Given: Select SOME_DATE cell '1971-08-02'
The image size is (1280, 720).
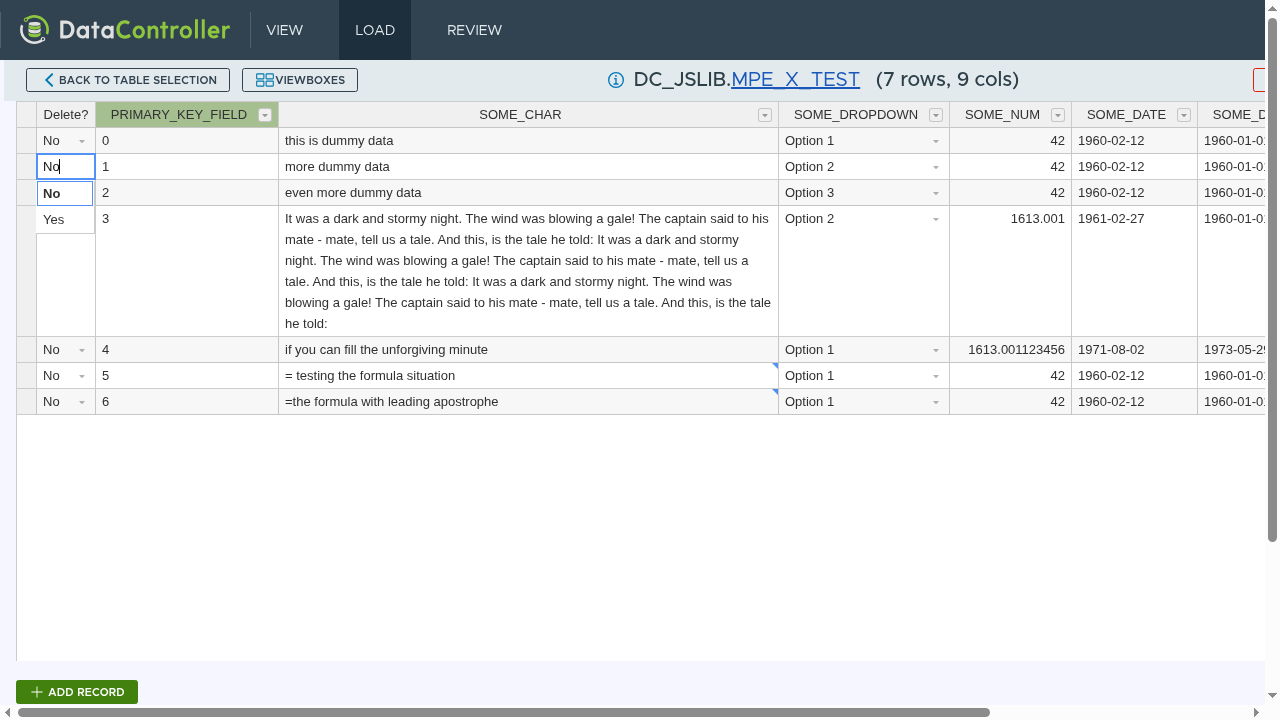Looking at the screenshot, I should pyautogui.click(x=1134, y=350).
